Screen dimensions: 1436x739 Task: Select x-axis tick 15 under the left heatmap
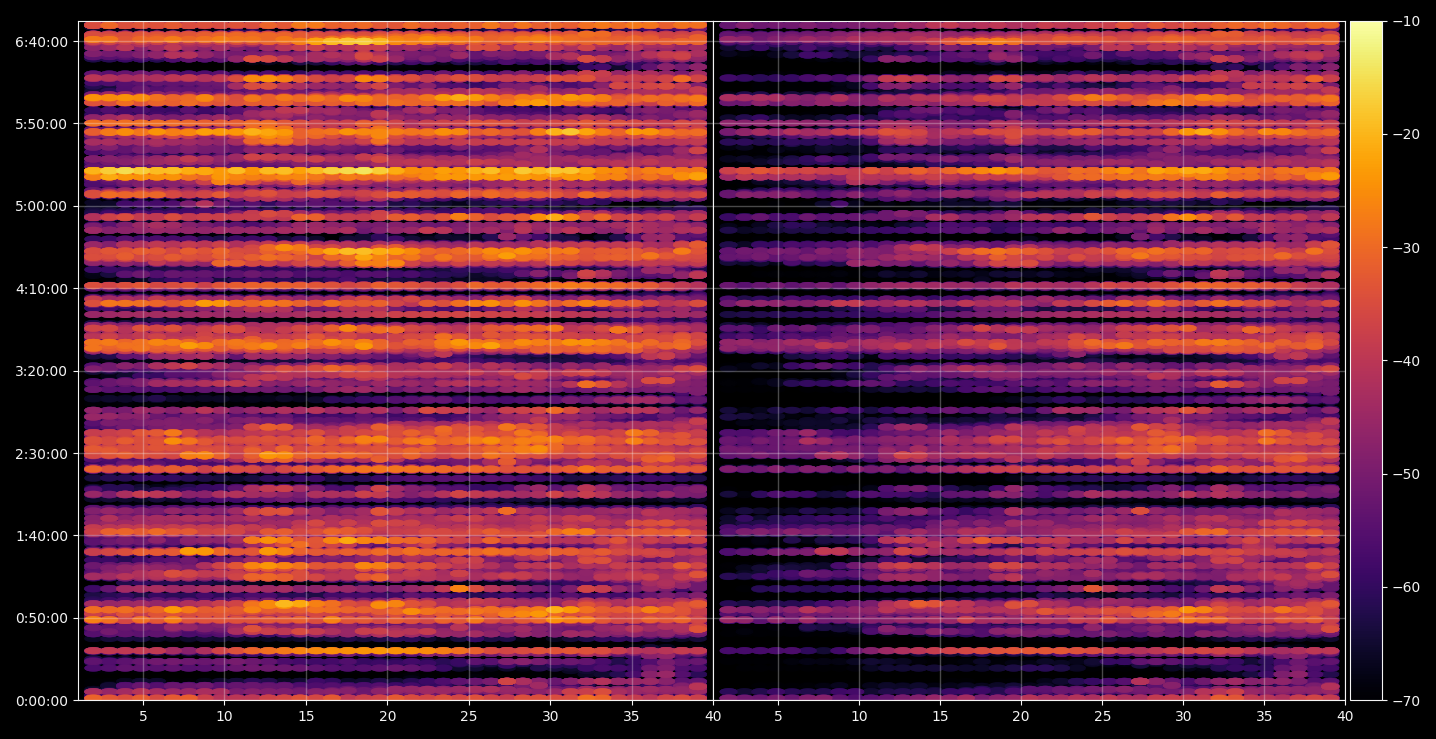coord(306,716)
